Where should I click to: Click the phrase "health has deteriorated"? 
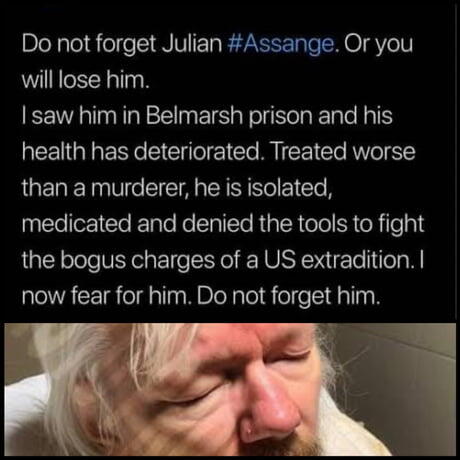coord(140,152)
